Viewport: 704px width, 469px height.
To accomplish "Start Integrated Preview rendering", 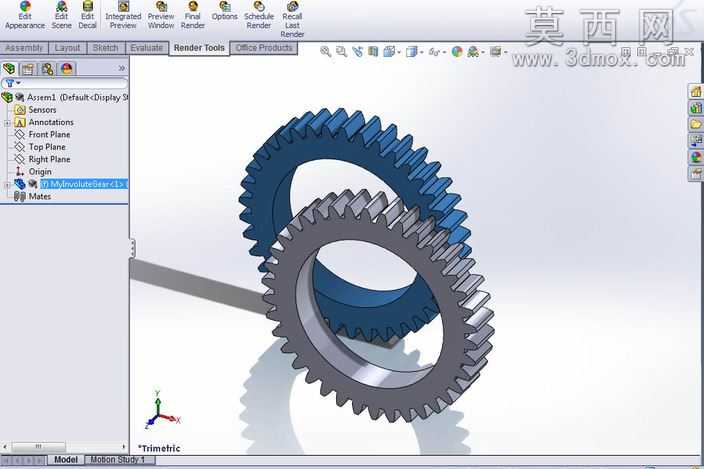I will 123,16.
